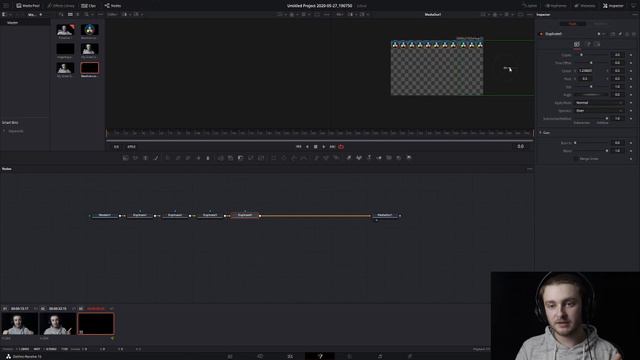Add a Rectangle mask from the toolbar
The width and height of the screenshot is (640, 360).
(273, 158)
